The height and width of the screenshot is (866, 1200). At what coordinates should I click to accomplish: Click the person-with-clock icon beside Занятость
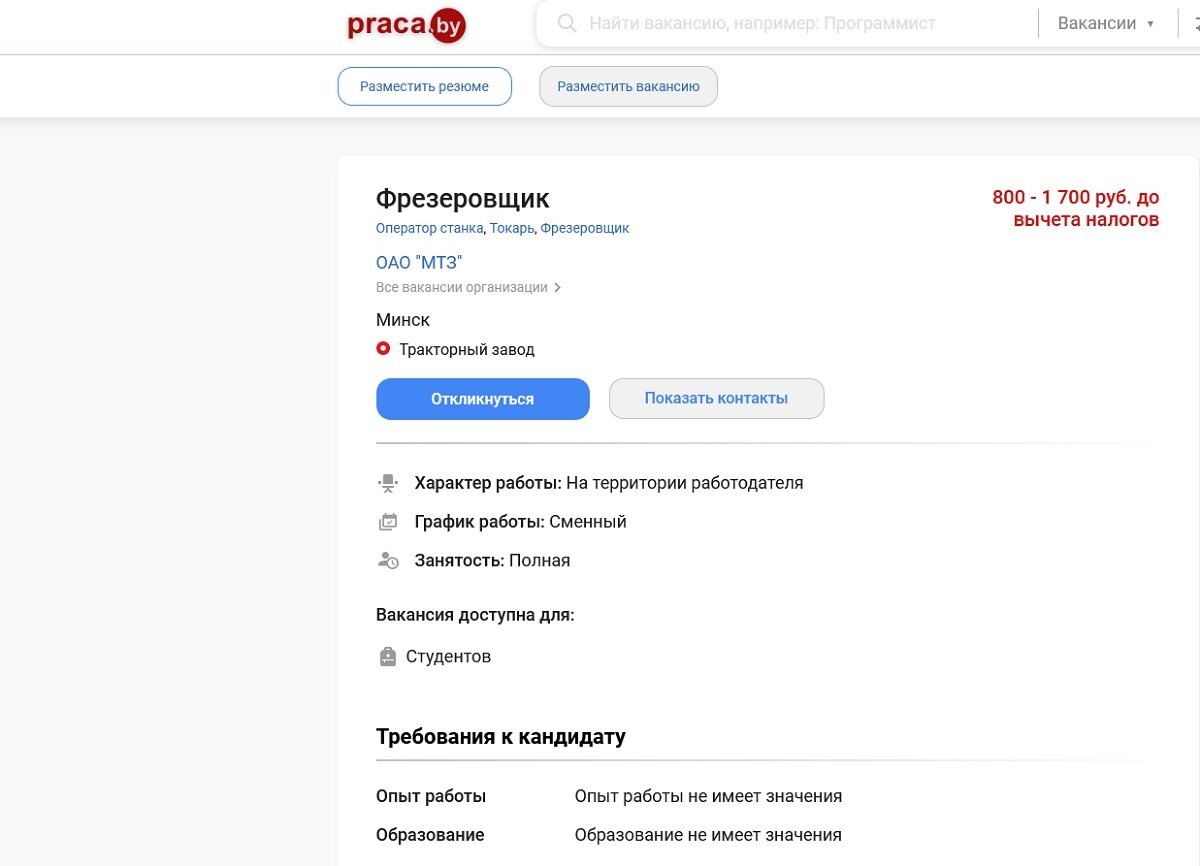388,560
